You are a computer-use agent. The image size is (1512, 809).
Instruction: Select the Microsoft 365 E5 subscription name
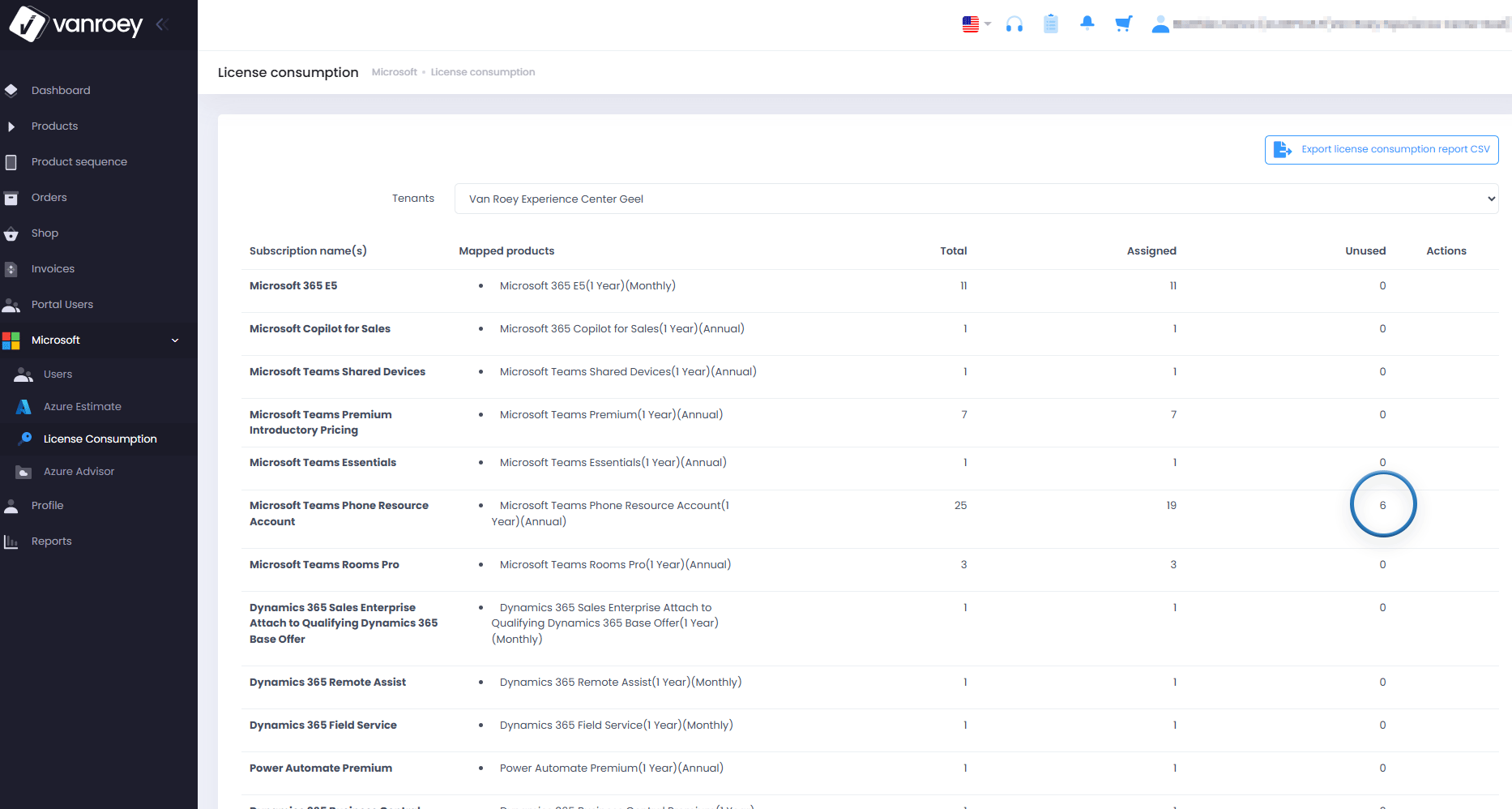click(x=293, y=285)
